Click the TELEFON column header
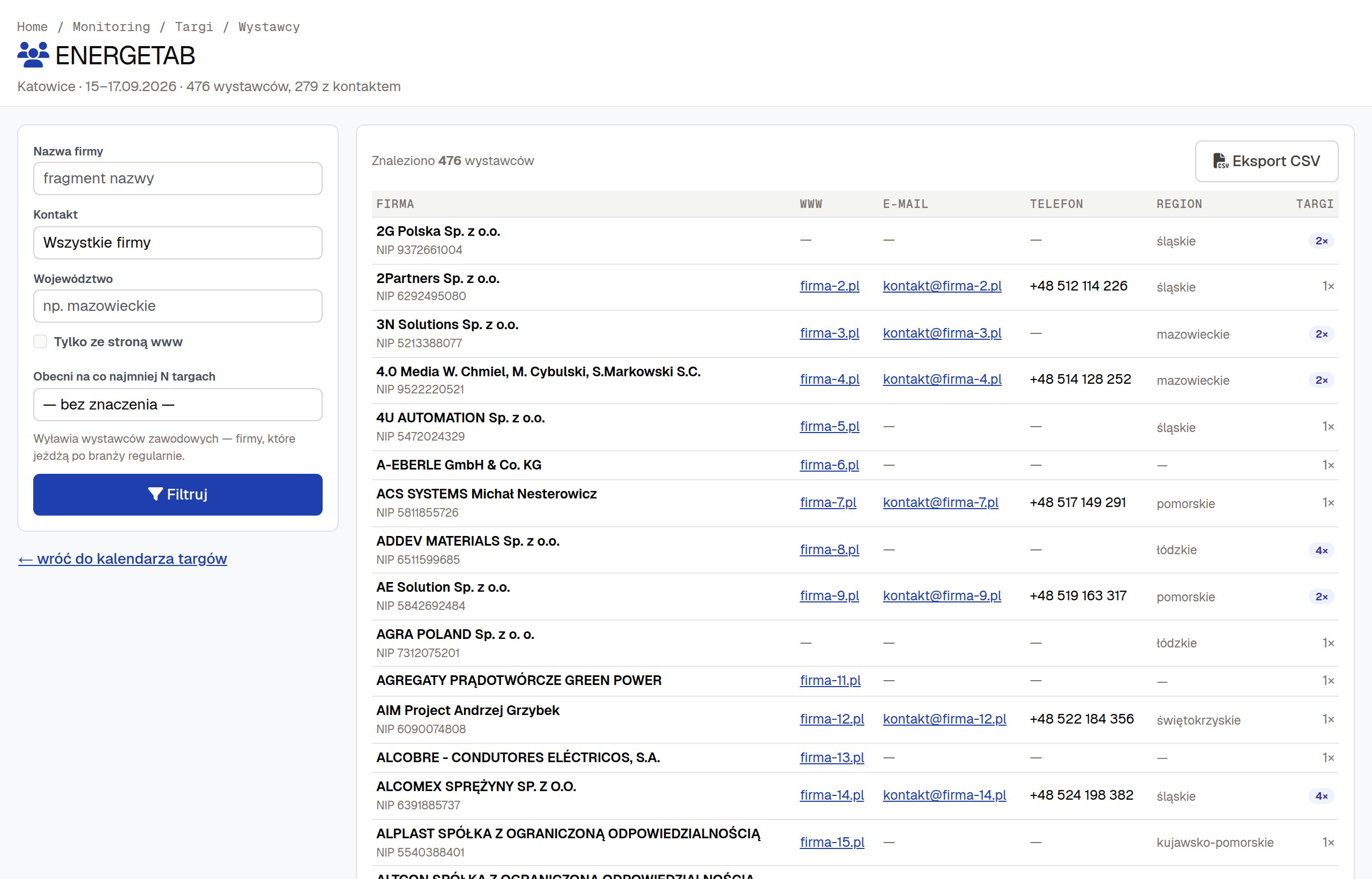The height and width of the screenshot is (879, 1372). (x=1056, y=204)
